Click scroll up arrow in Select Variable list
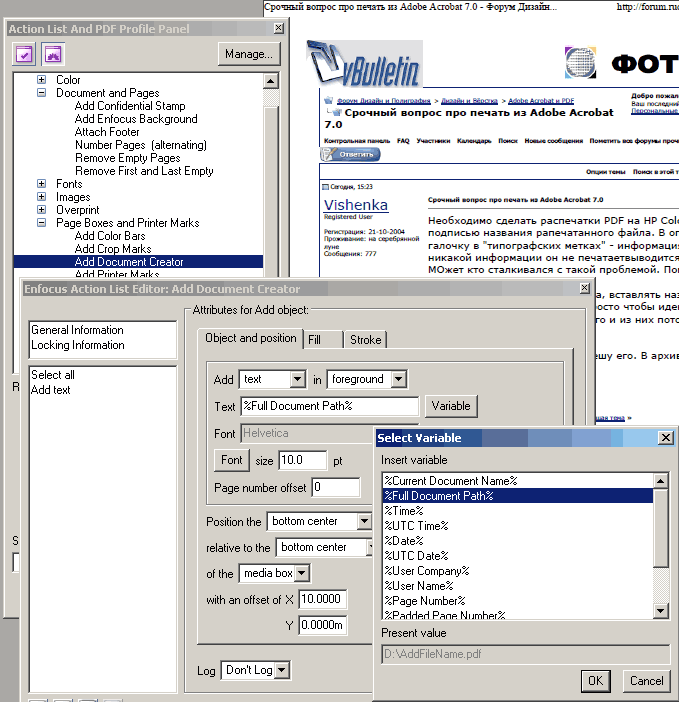679x702 pixels. [x=661, y=481]
